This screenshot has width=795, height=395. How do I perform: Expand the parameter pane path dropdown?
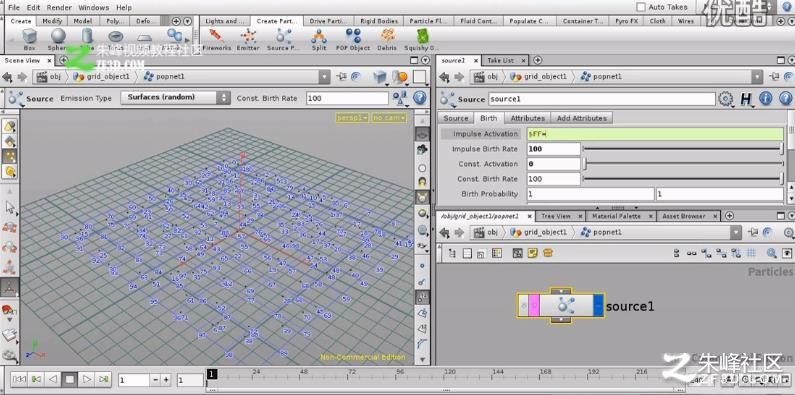[757, 77]
